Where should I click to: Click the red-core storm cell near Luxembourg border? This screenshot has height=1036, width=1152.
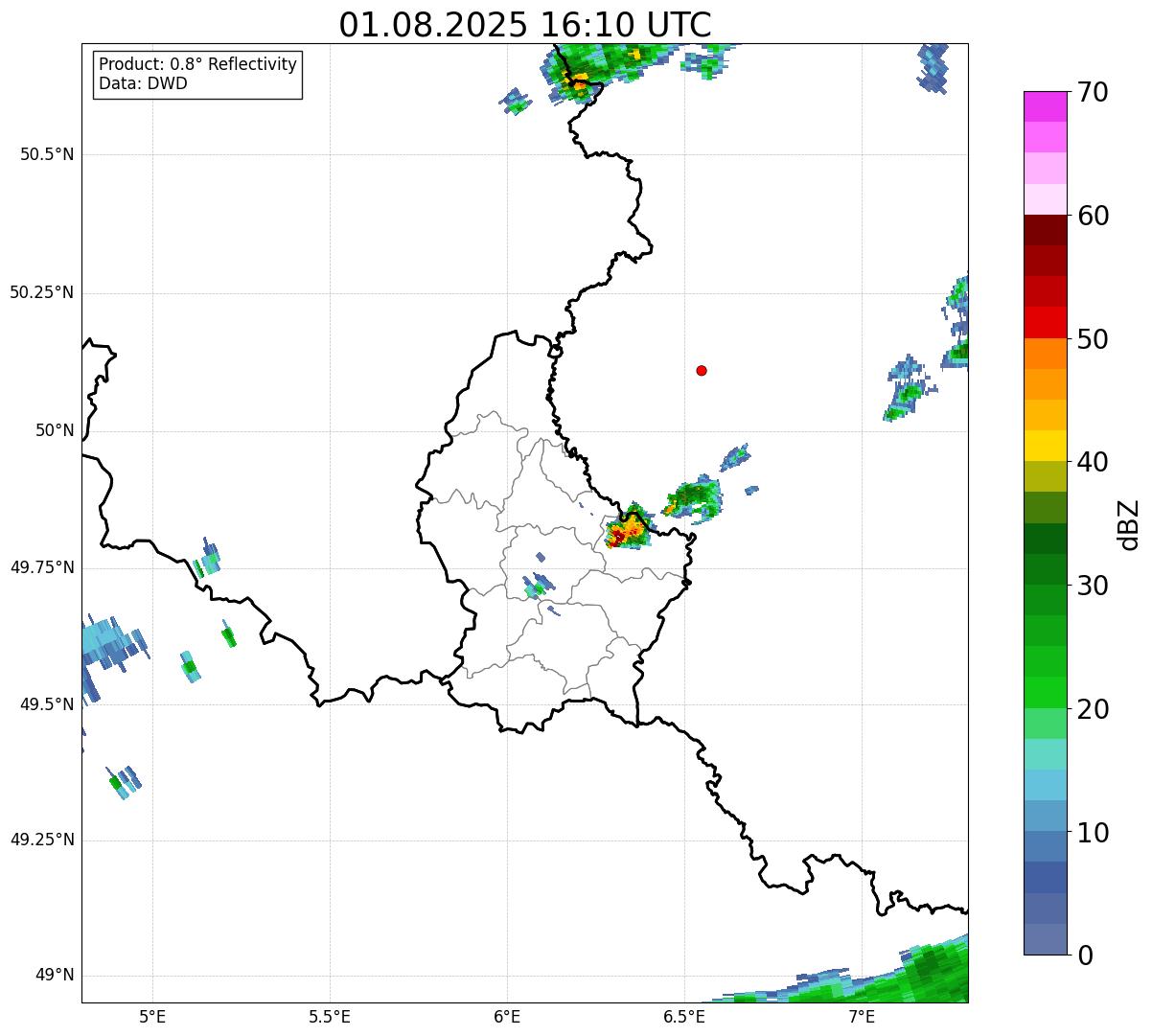coord(627,529)
